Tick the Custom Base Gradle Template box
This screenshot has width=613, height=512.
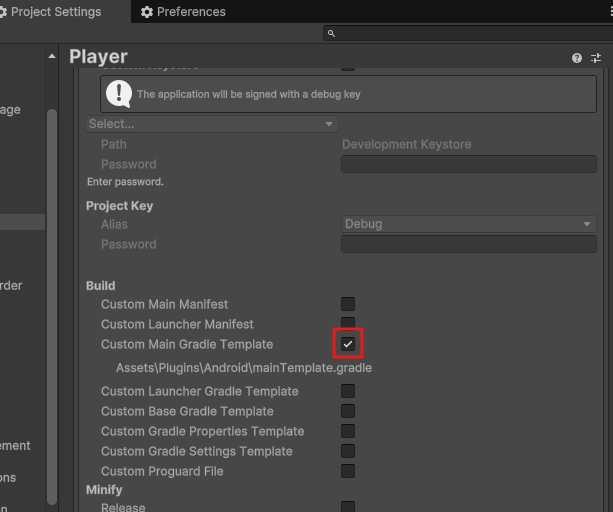[x=348, y=411]
